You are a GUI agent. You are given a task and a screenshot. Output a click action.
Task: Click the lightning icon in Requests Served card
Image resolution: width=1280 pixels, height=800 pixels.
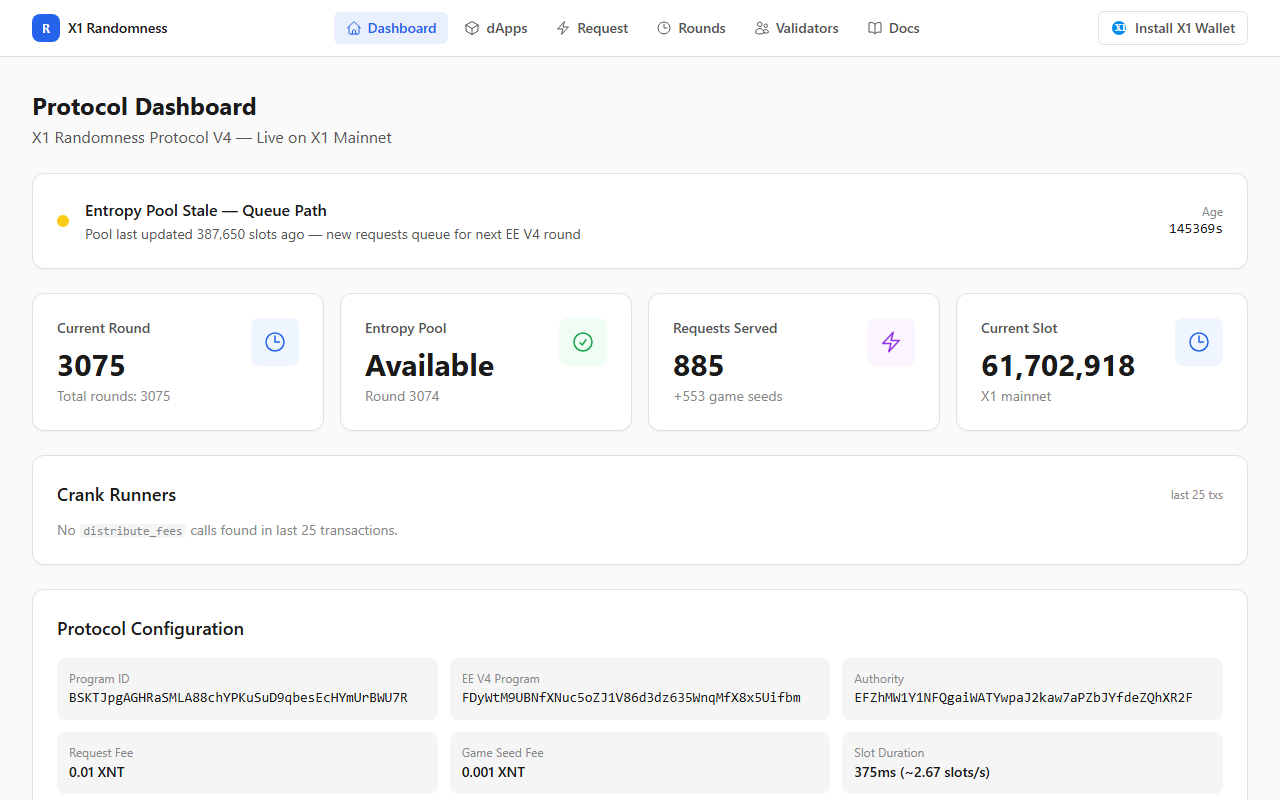pyautogui.click(x=891, y=342)
